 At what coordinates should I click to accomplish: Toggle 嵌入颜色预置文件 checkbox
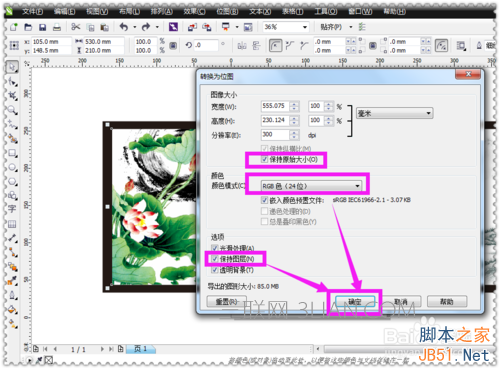(x=264, y=200)
